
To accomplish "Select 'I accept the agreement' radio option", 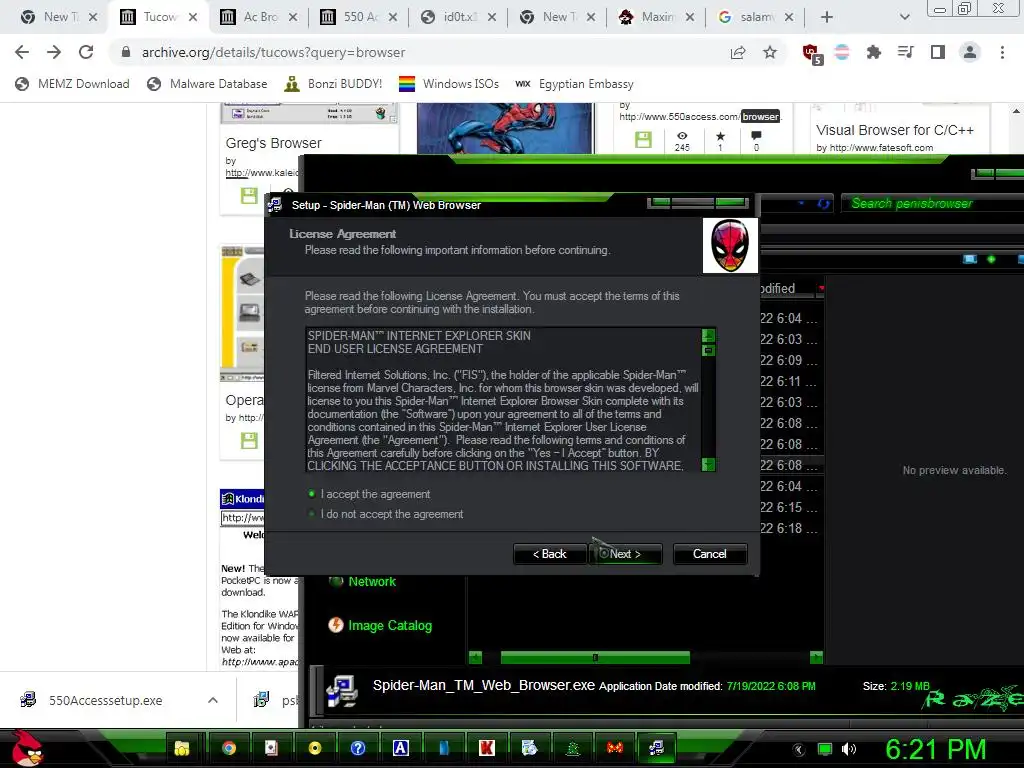I will (x=312, y=494).
